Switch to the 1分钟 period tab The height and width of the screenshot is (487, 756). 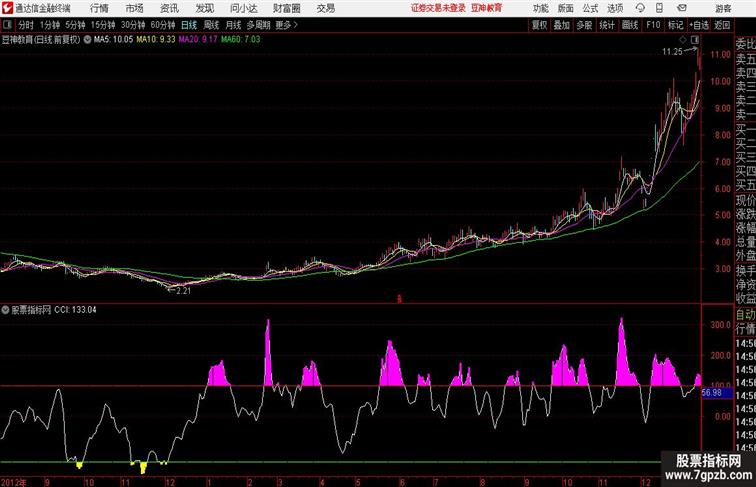coord(50,25)
